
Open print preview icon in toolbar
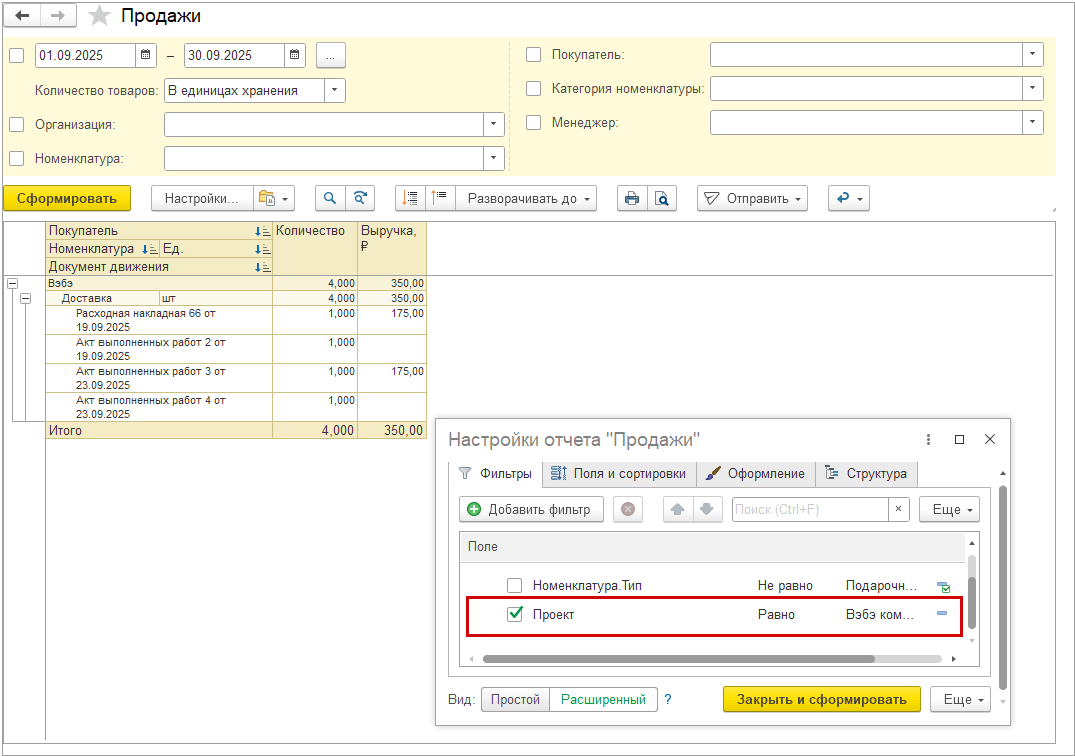(661, 199)
